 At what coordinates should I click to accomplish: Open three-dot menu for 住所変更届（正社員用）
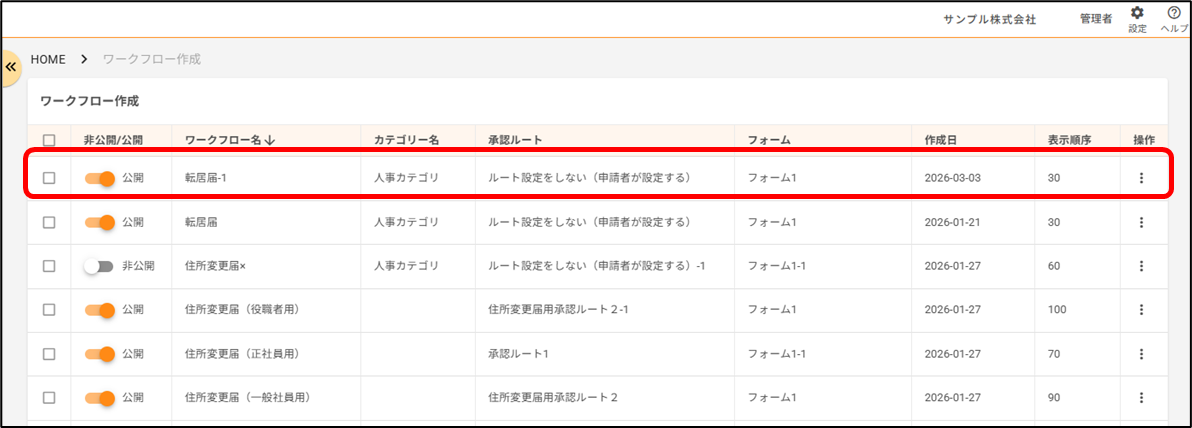coord(1141,354)
